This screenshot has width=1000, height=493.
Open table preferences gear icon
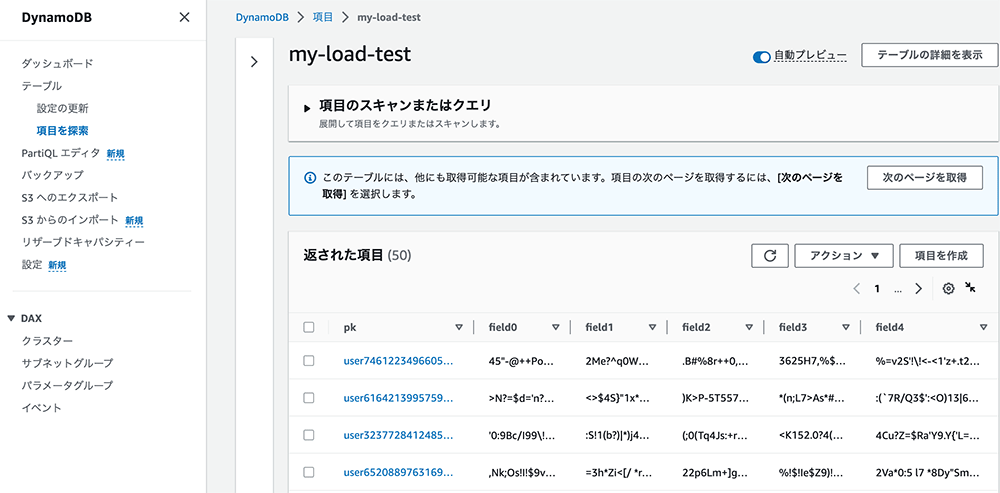tap(948, 288)
